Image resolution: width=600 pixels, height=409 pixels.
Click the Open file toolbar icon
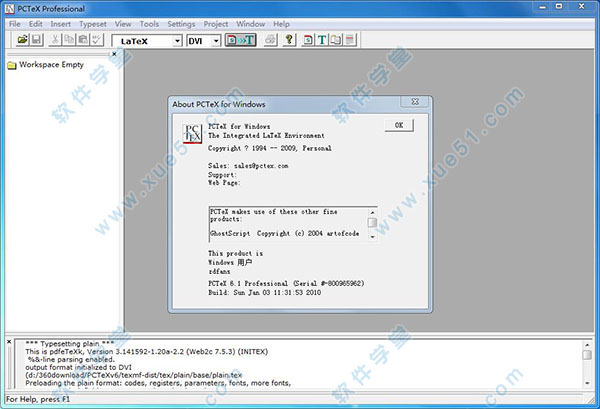pyautogui.click(x=23, y=40)
